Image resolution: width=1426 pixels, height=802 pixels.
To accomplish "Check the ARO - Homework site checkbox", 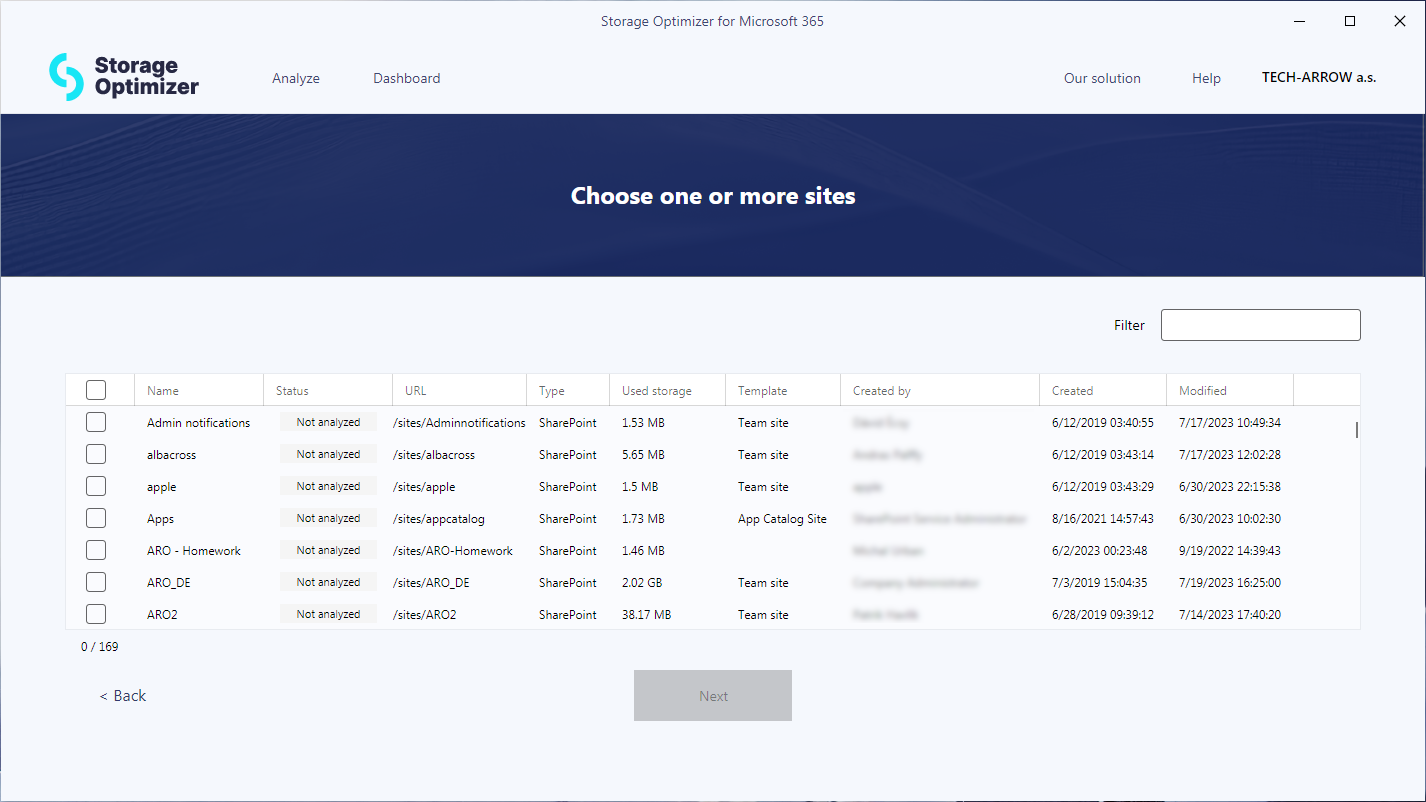I will (96, 550).
